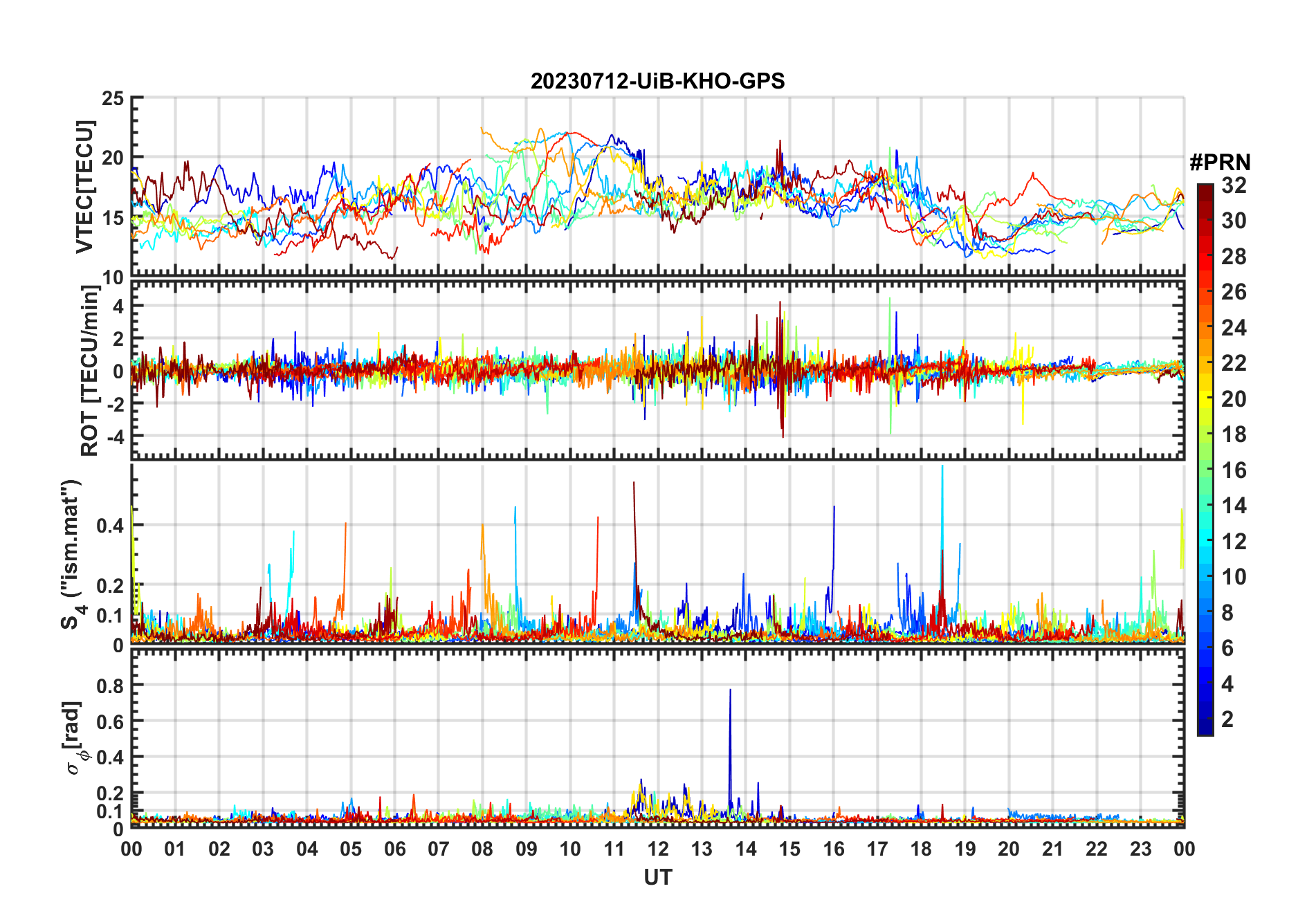Click the #PRN colorbar title
This screenshot has width=1316, height=920.
coord(1220,162)
